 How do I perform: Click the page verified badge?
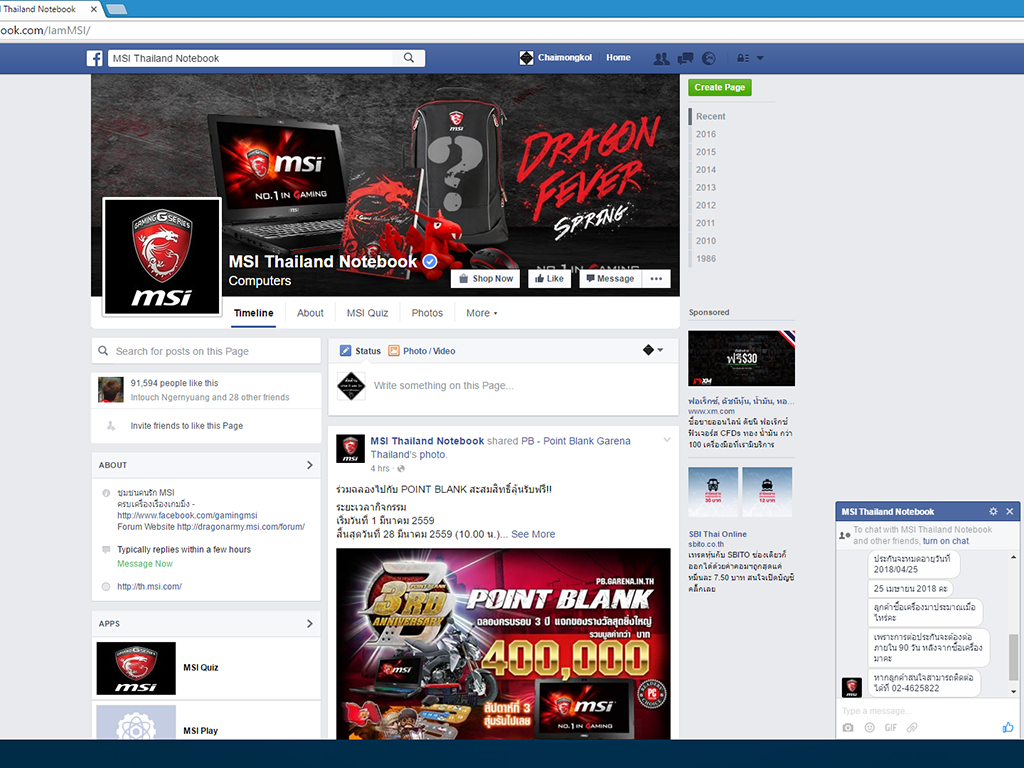point(430,262)
